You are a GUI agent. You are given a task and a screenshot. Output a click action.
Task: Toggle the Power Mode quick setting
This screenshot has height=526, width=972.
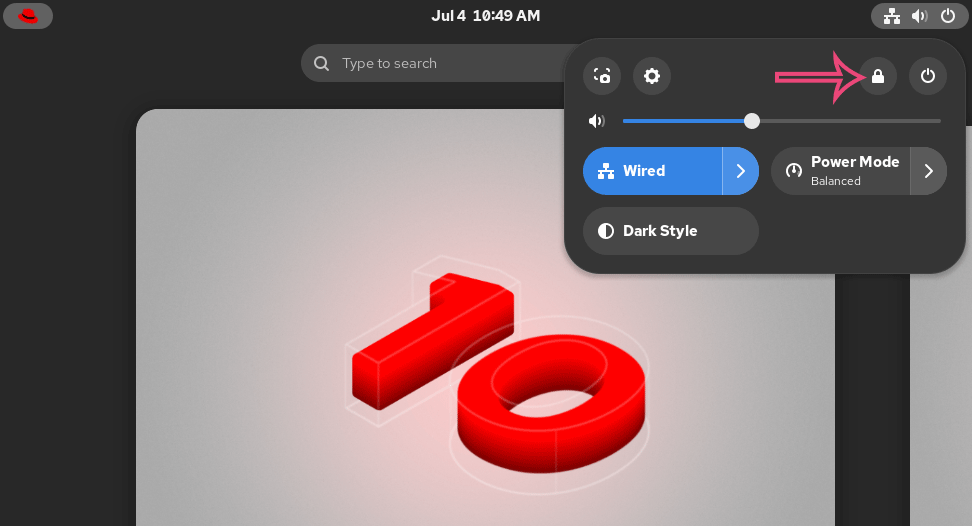tap(841, 171)
